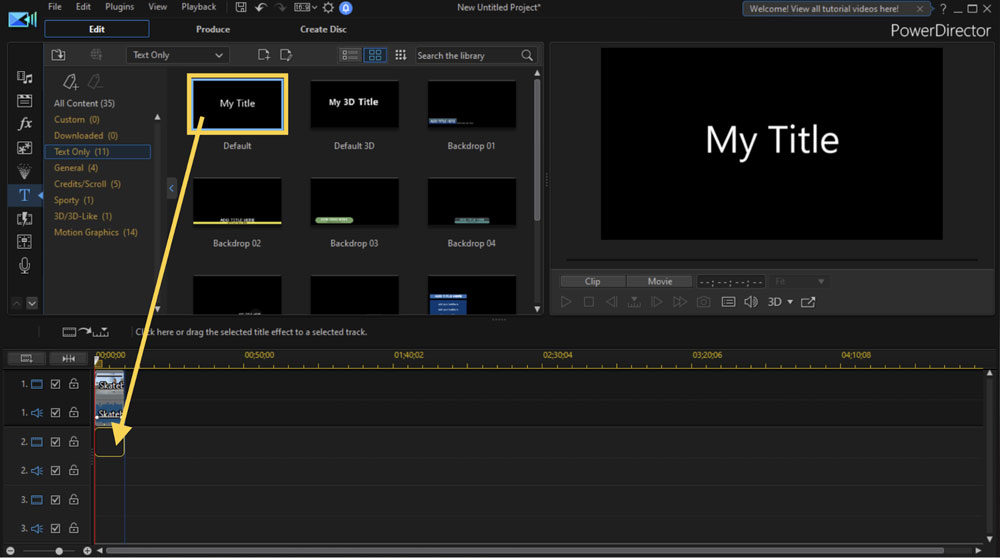
Task: Open the Text Only filter dropdown
Action: (177, 55)
